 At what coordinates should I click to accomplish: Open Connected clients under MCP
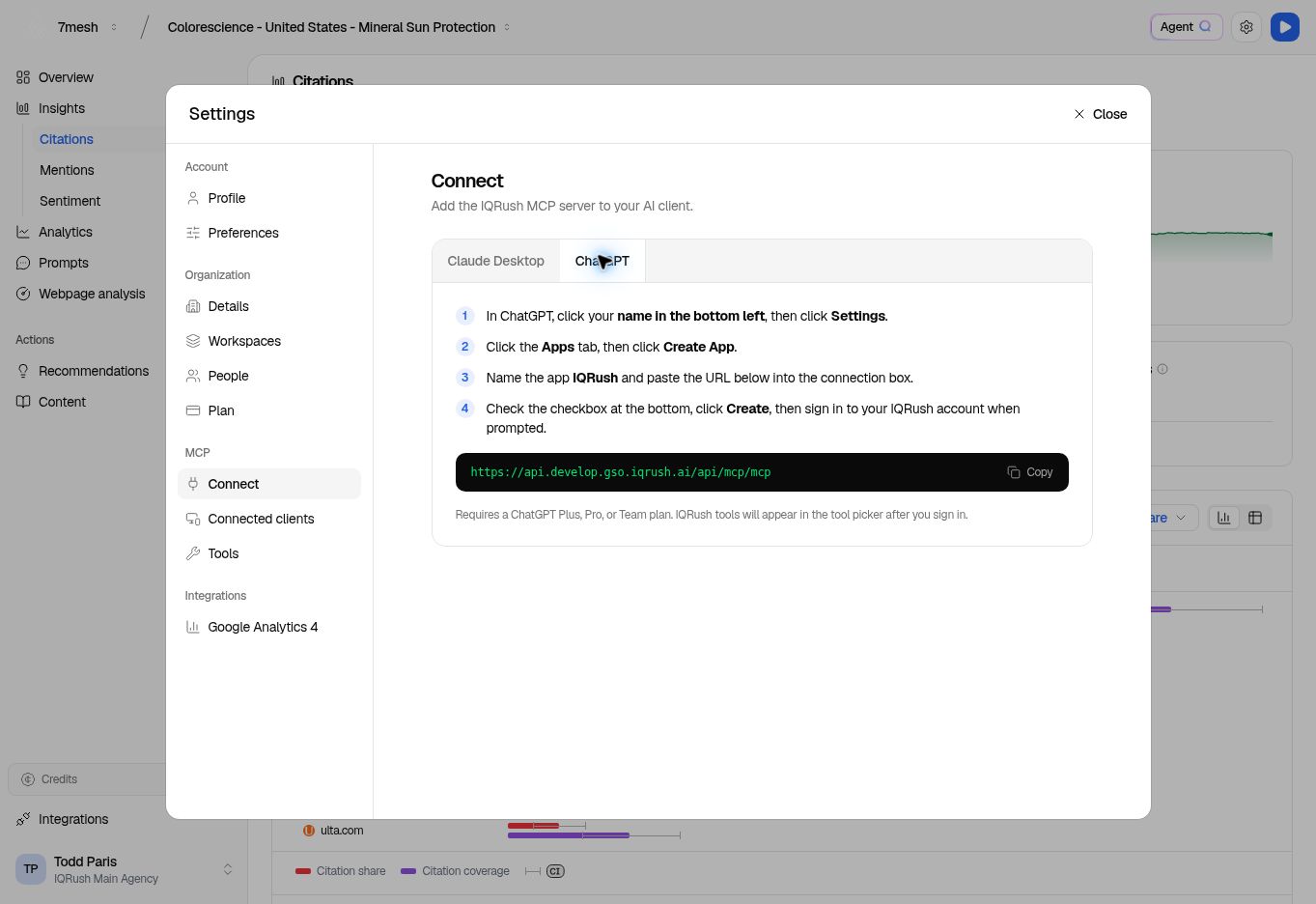[269, 519]
